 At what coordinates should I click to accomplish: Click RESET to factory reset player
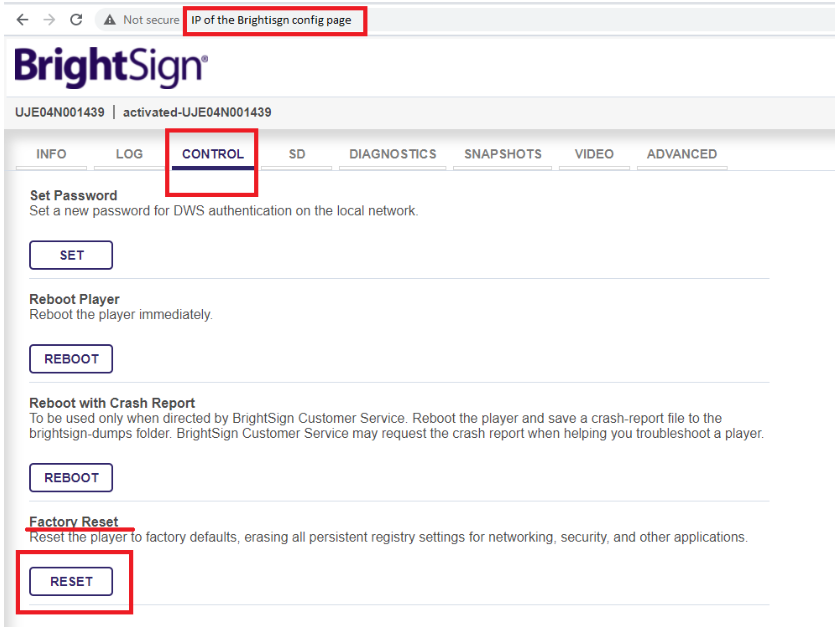tap(71, 582)
